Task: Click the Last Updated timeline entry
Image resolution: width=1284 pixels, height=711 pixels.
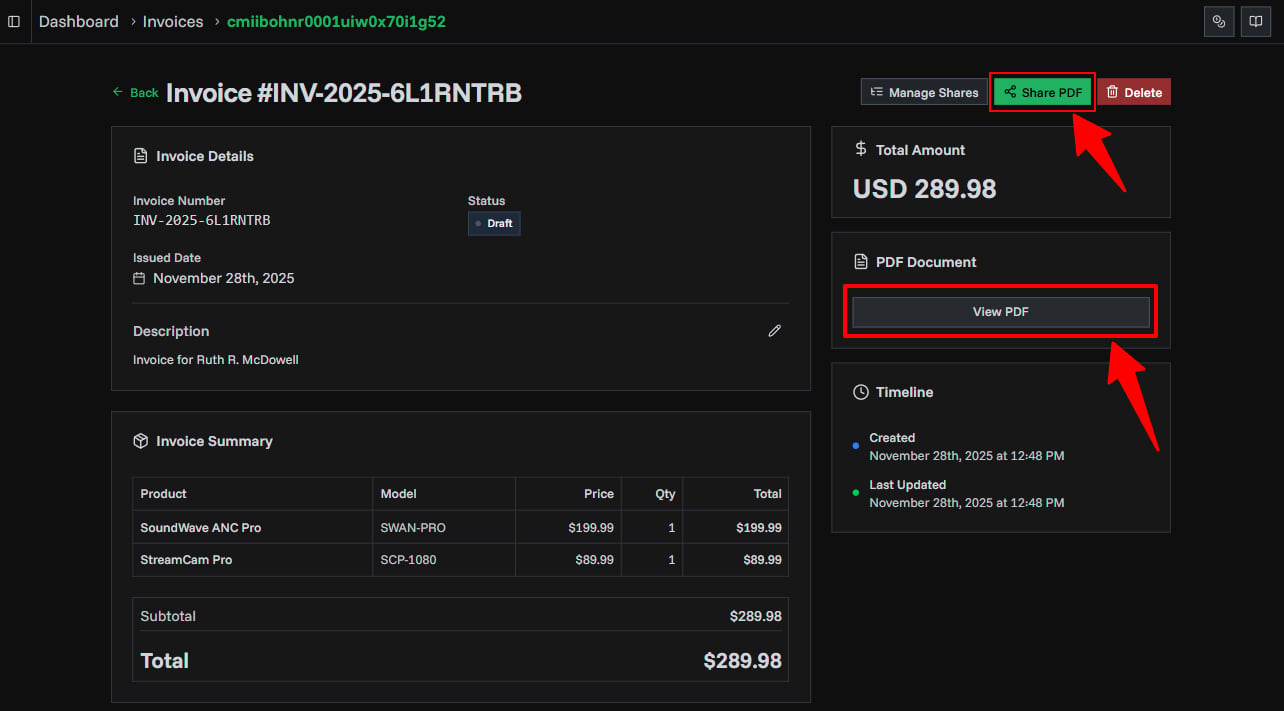Action: pos(967,494)
